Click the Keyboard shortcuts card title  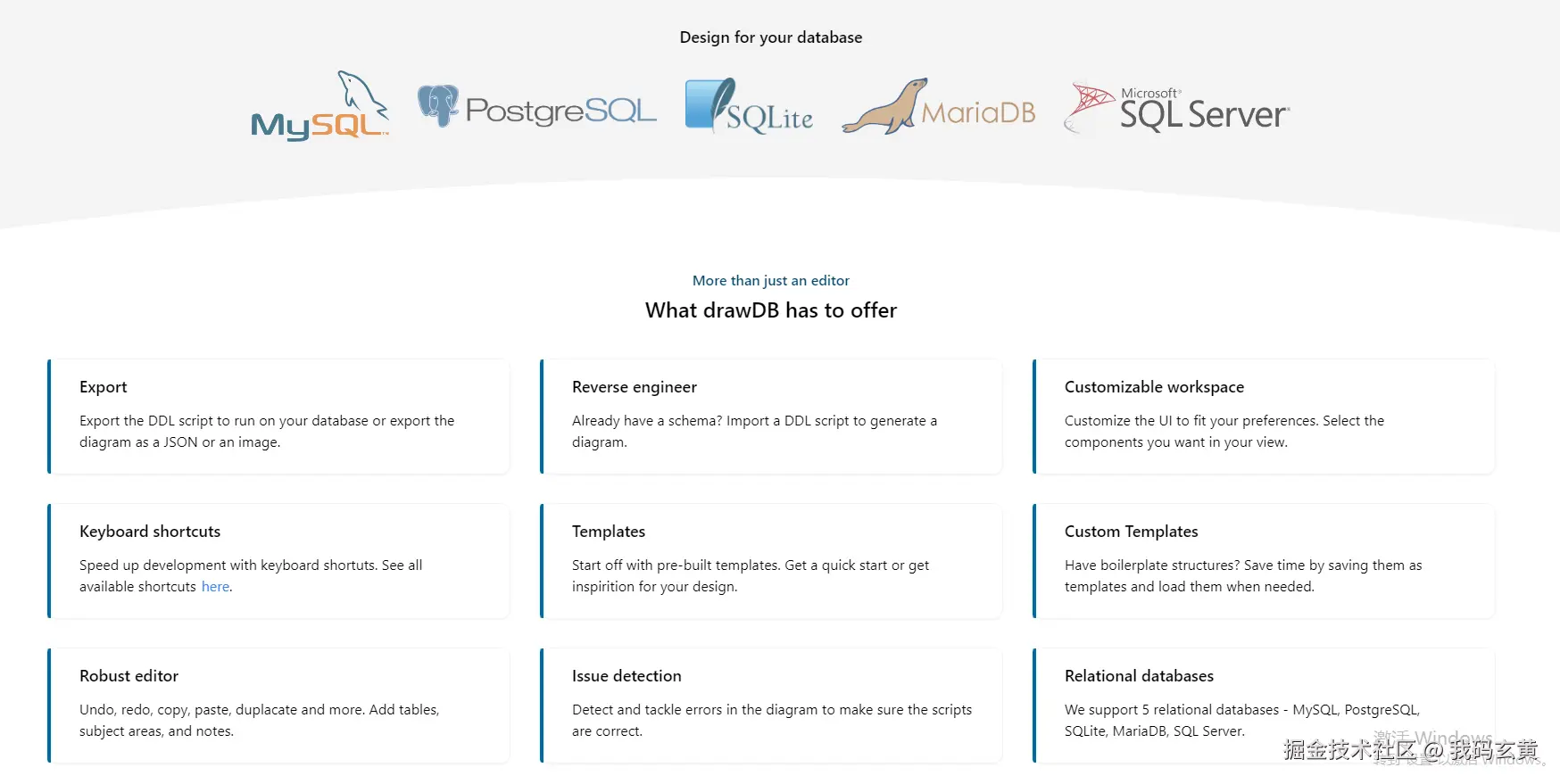(150, 532)
